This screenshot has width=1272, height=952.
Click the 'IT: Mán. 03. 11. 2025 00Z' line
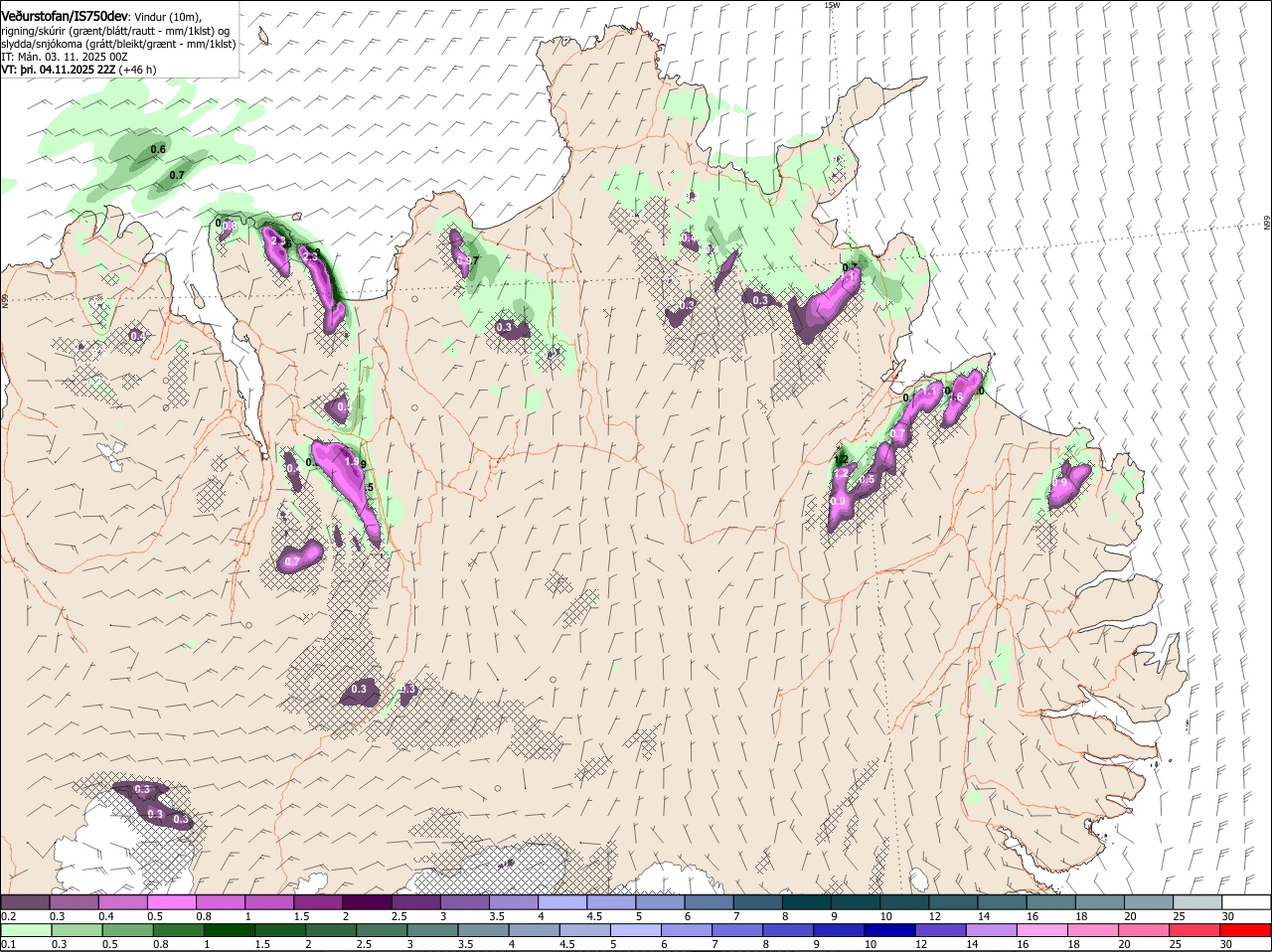click(x=65, y=57)
